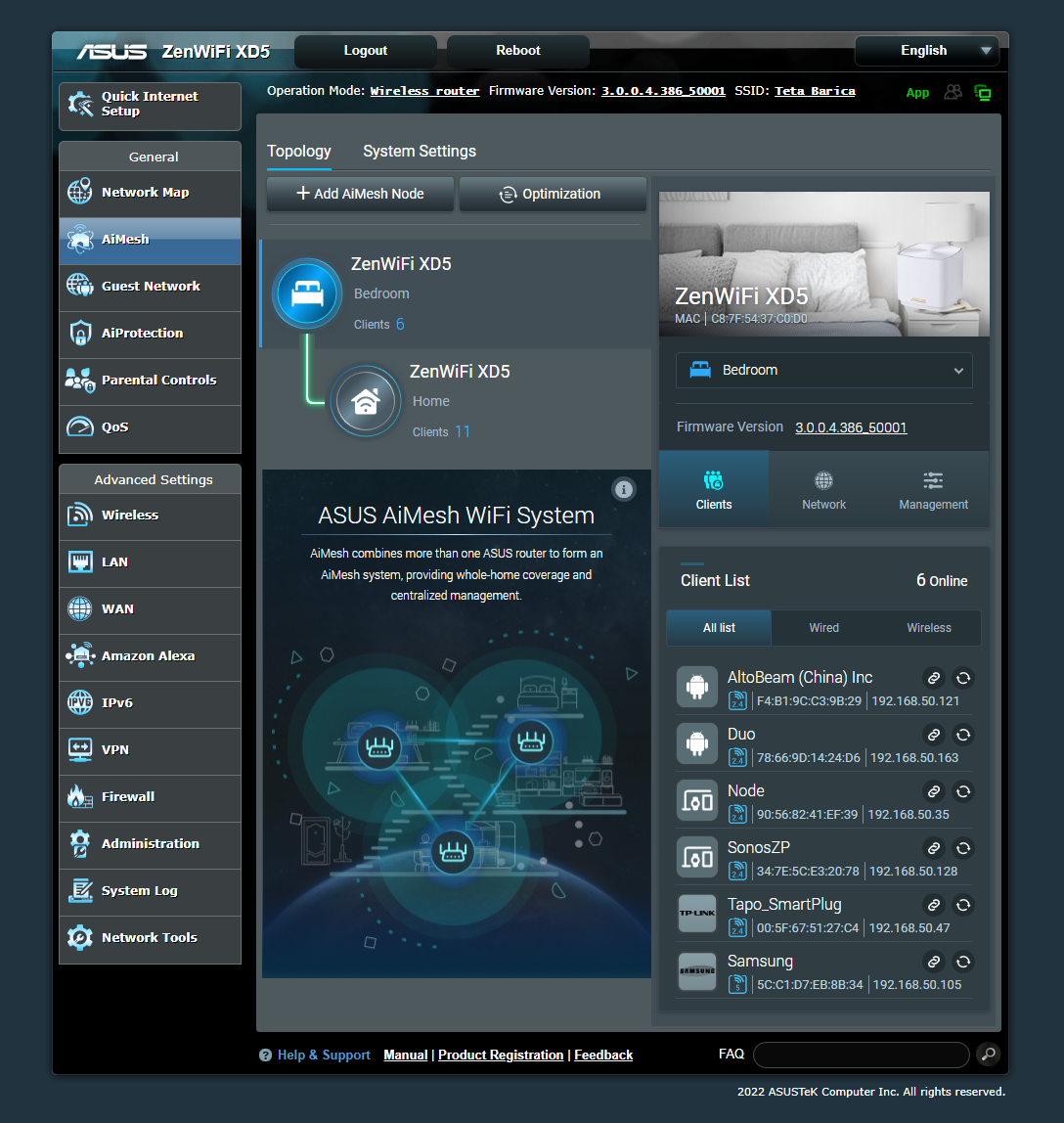Screen dimensions: 1064x1123
Task: Open AiProtection in the sidebar
Action: click(151, 334)
